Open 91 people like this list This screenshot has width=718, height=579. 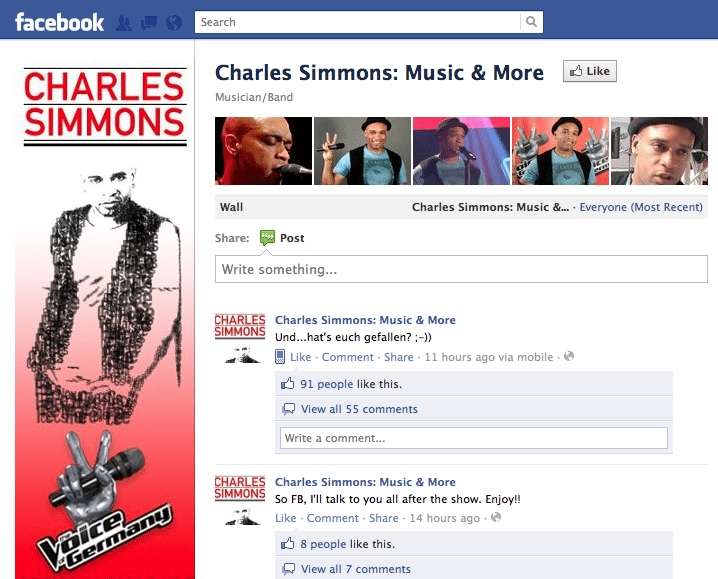(326, 384)
